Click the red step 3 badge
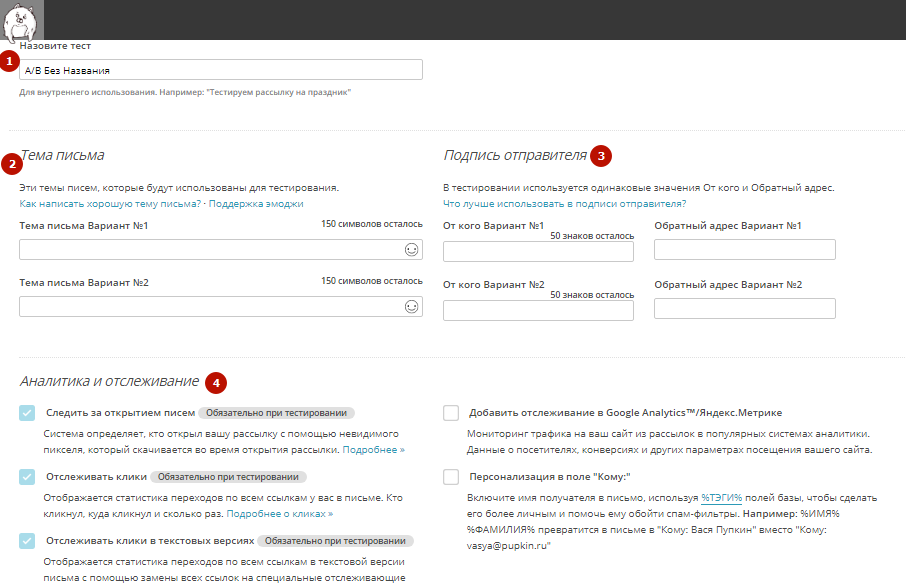906x584 pixels. 601,156
